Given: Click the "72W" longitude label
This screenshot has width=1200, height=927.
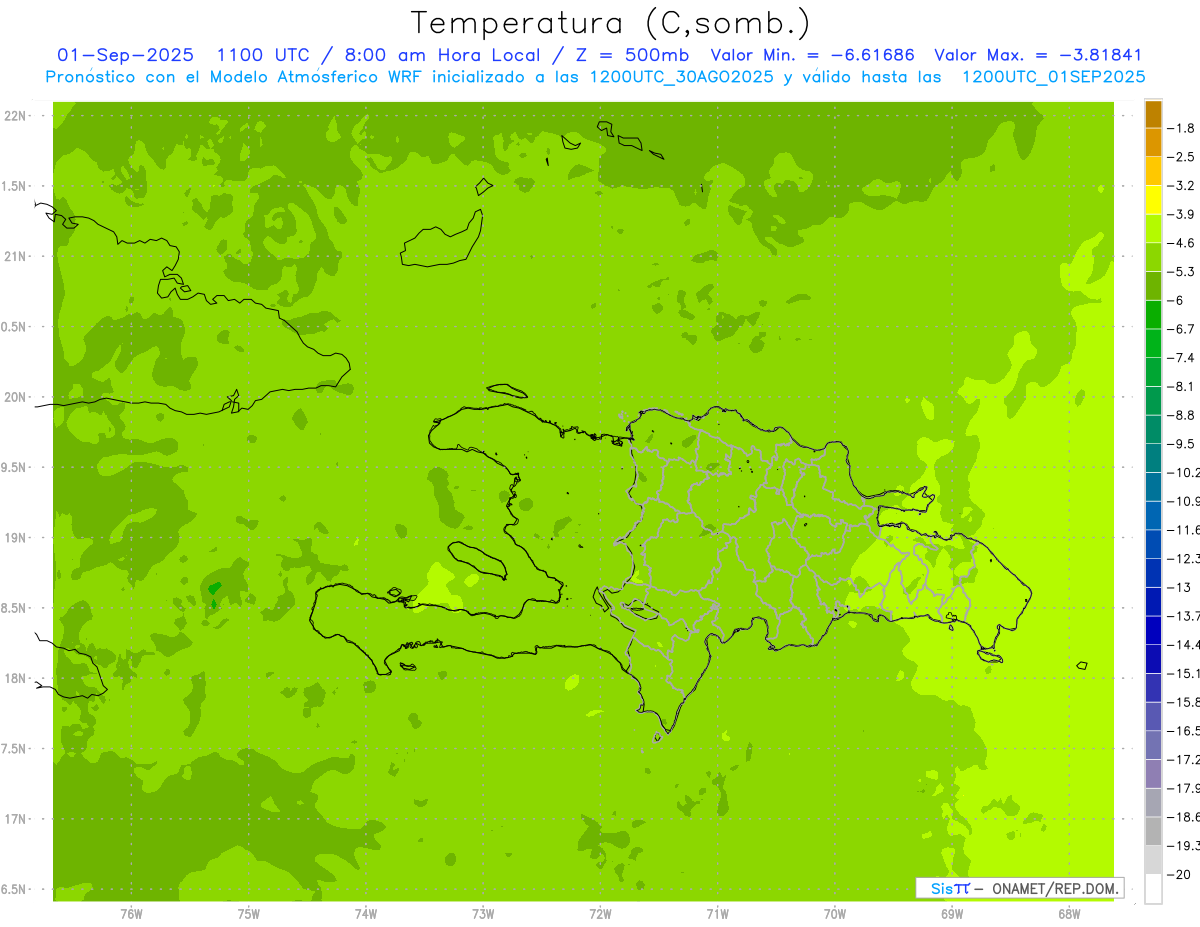Looking at the screenshot, I should (x=600, y=913).
